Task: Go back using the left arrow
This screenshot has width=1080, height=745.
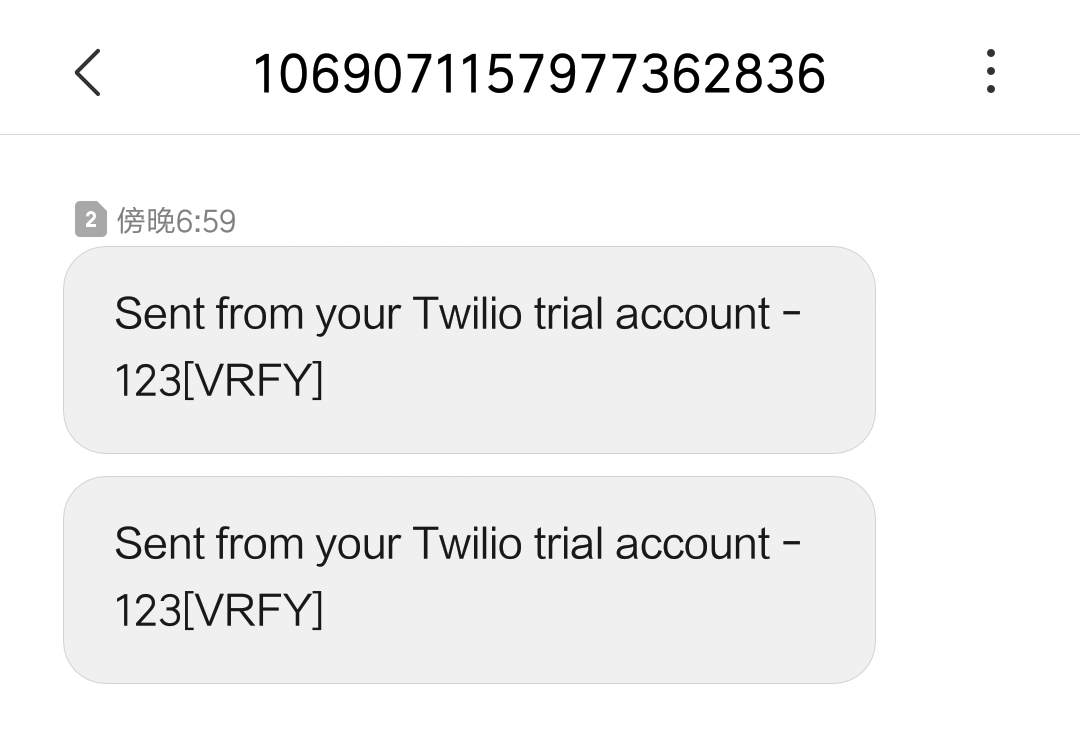Action: click(x=87, y=72)
